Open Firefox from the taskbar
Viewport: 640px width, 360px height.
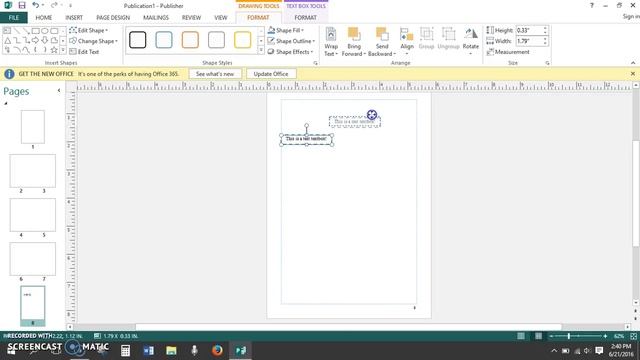tap(218, 350)
